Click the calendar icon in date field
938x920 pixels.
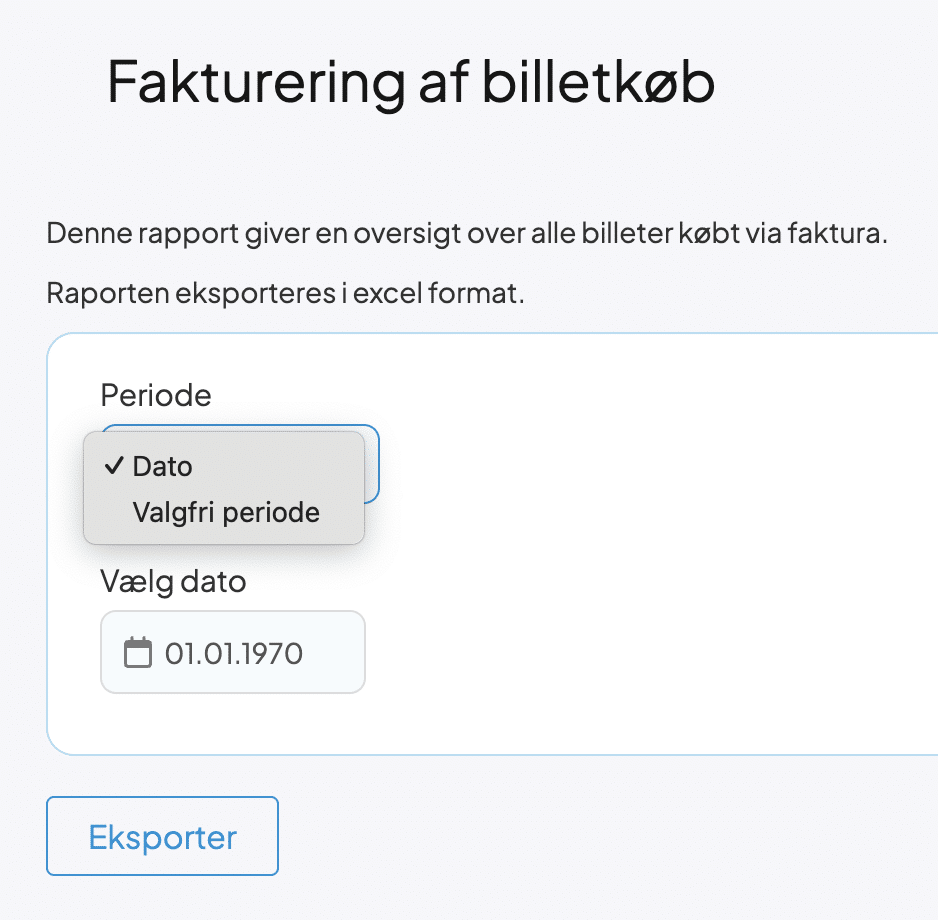[x=137, y=653]
